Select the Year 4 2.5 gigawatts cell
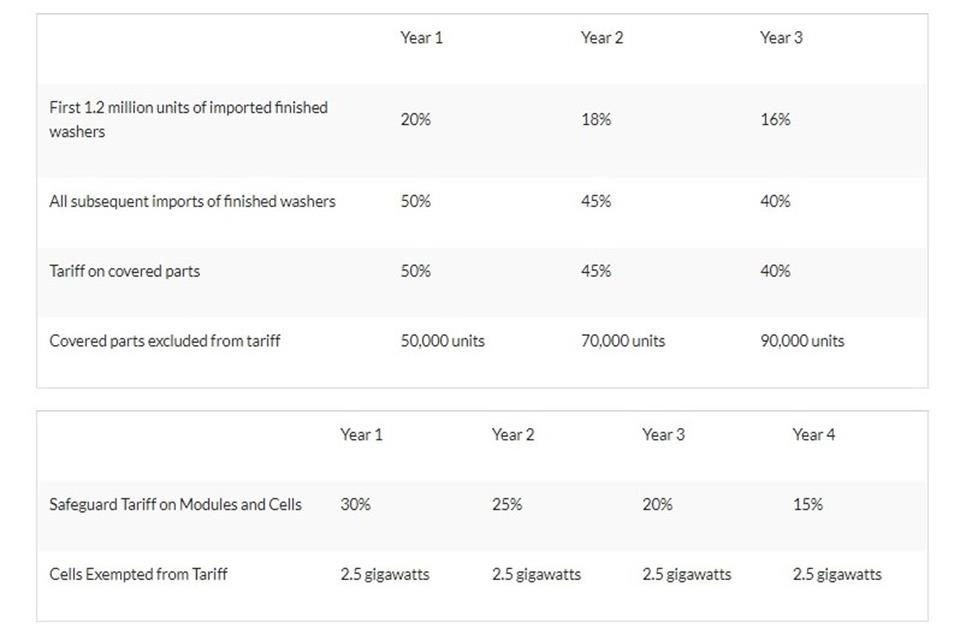 [837, 574]
